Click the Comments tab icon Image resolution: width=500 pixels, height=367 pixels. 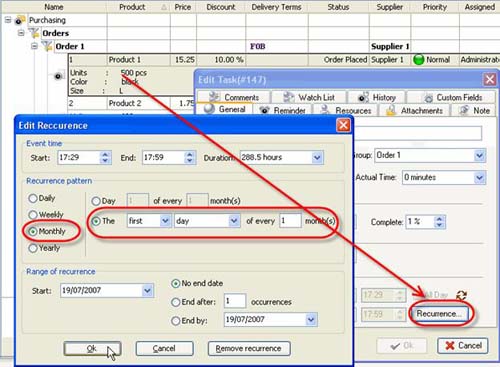tap(214, 97)
